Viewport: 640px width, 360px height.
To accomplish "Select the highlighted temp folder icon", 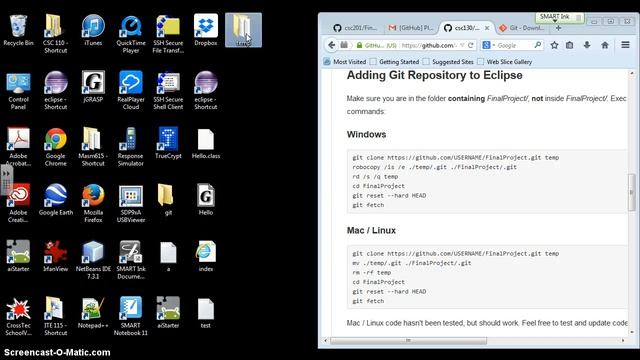I will tap(243, 30).
